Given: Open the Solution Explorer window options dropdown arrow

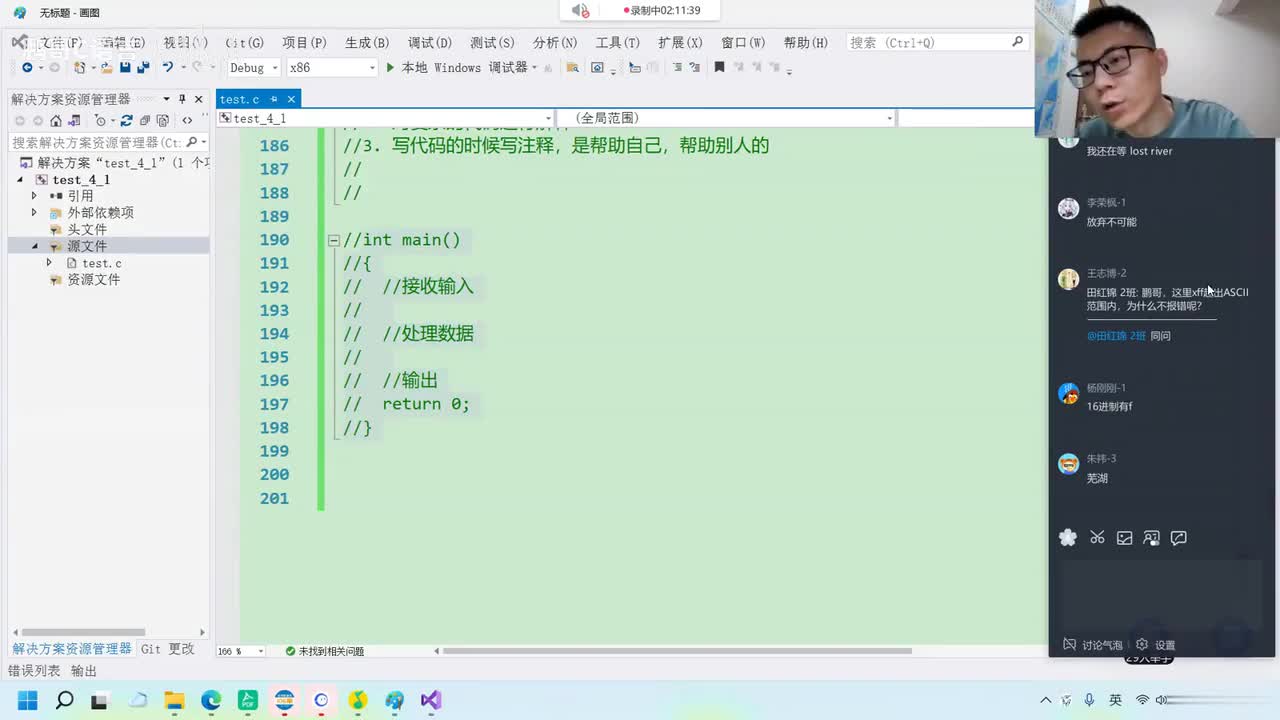Looking at the screenshot, I should coord(166,99).
